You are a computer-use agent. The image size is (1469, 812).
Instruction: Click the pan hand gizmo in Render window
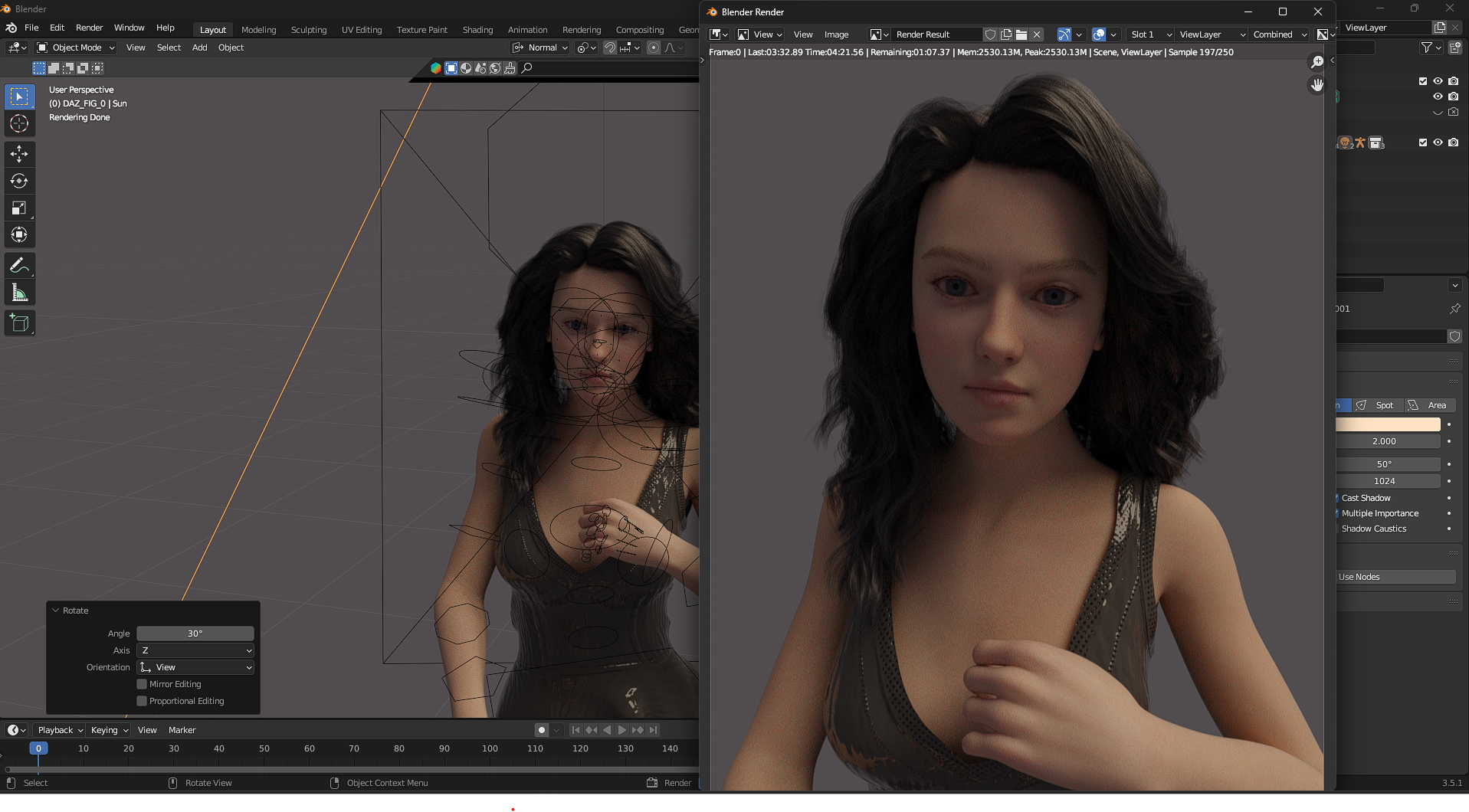[1317, 85]
